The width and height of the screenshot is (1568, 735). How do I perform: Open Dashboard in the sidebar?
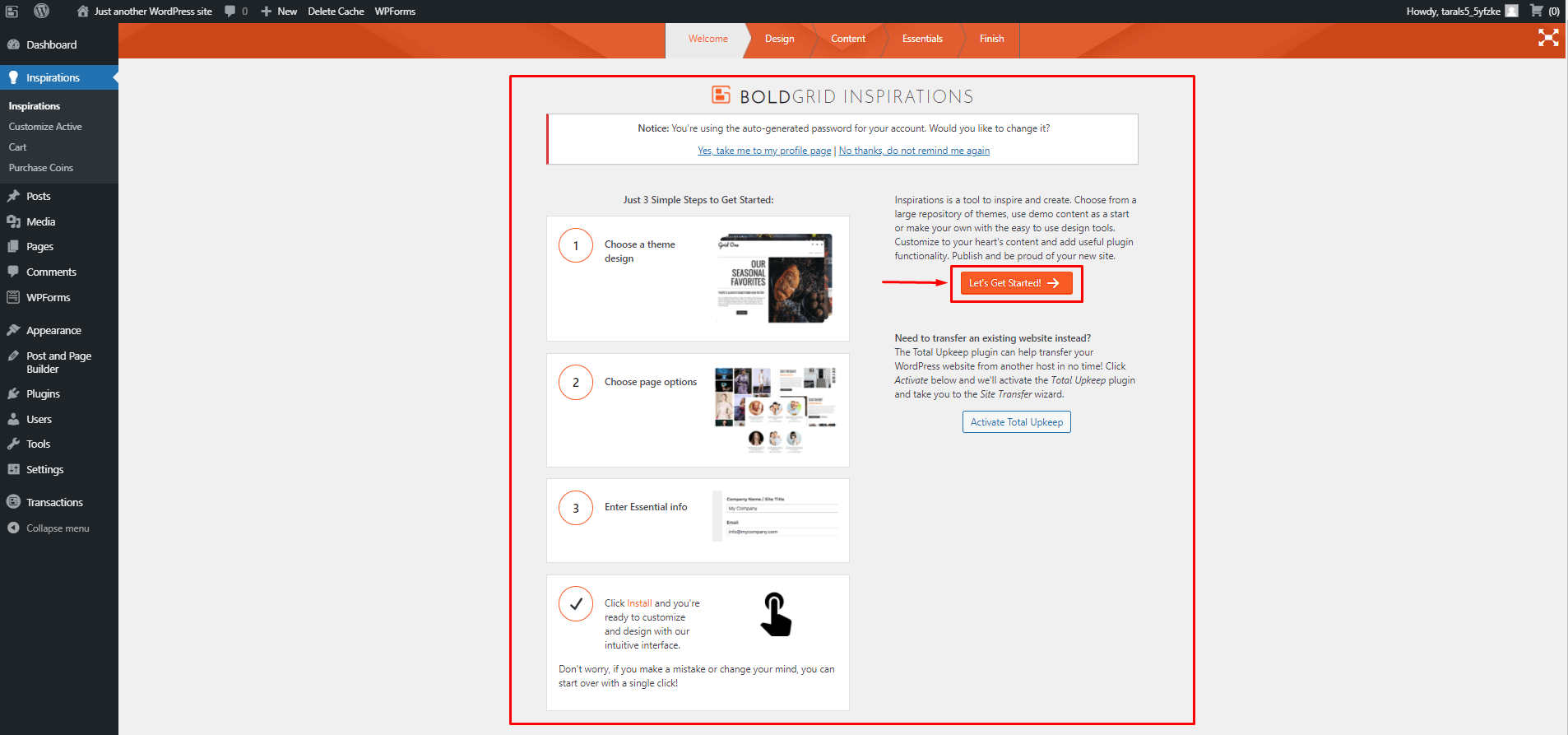pyautogui.click(x=59, y=44)
